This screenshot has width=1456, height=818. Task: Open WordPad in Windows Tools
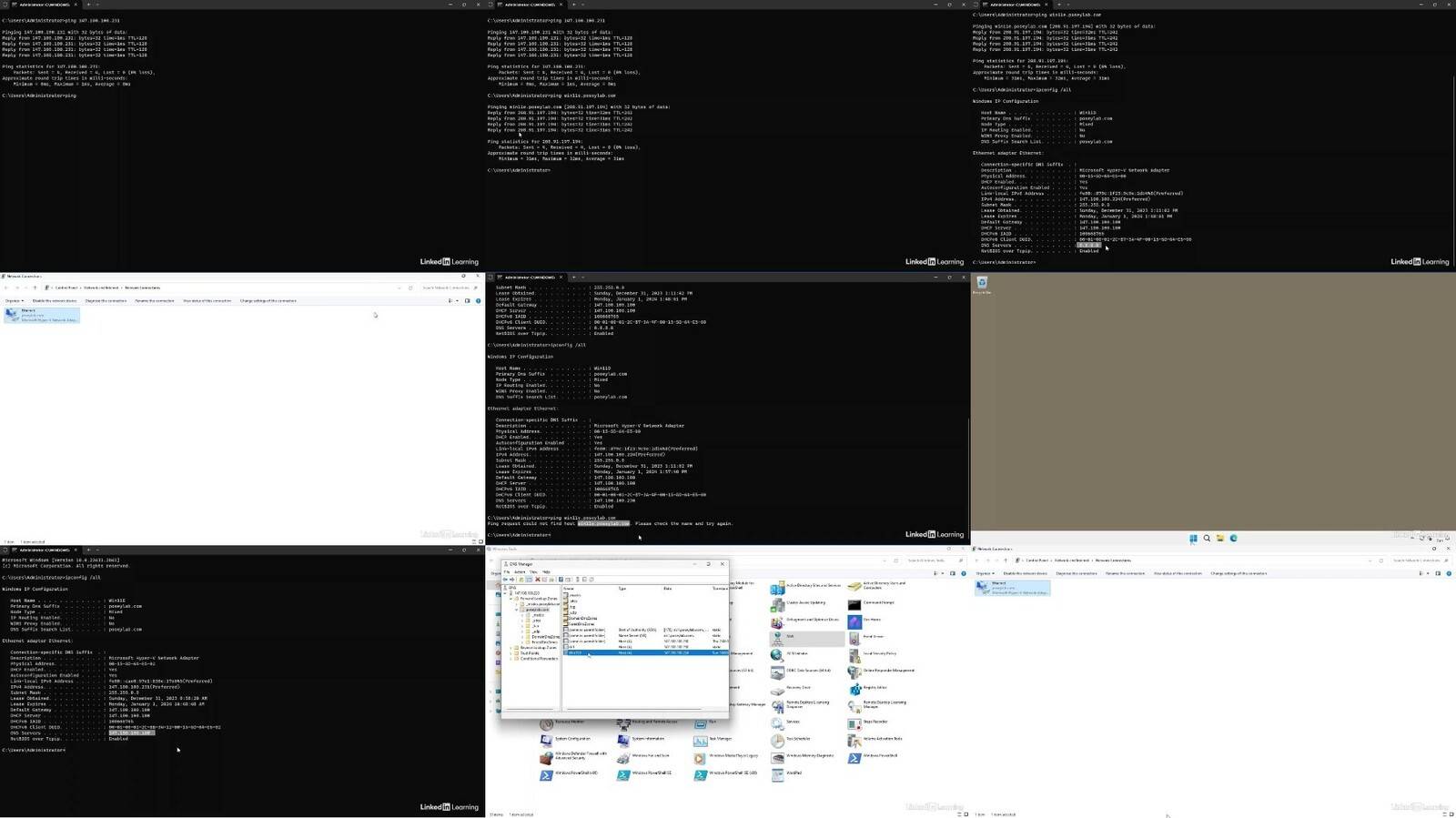point(787,773)
